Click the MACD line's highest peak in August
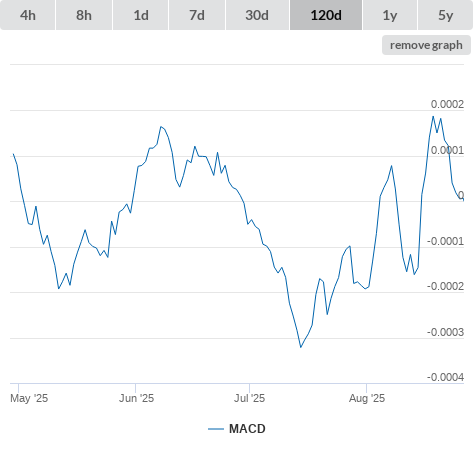 (x=433, y=116)
